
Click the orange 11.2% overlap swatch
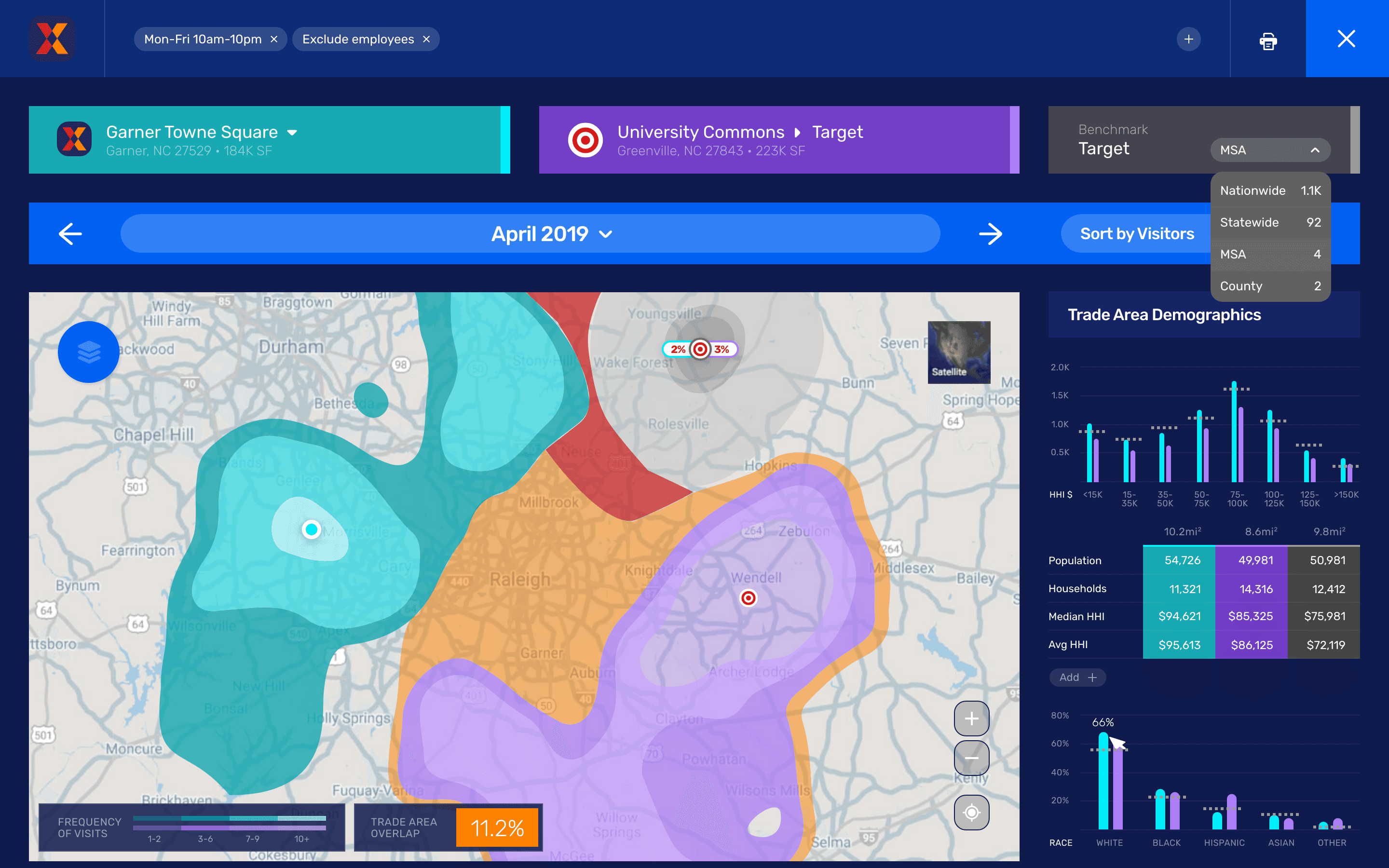point(497,828)
